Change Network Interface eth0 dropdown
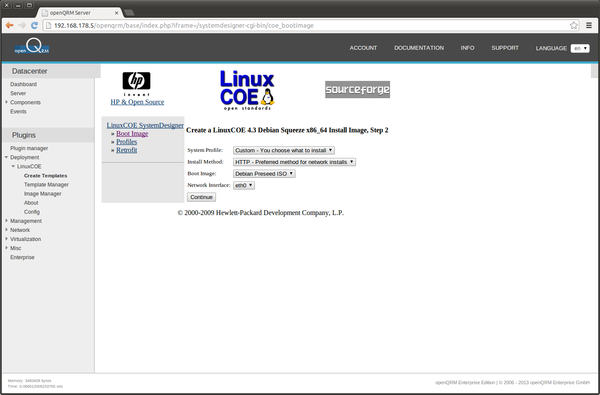This screenshot has width=600, height=395. point(244,185)
